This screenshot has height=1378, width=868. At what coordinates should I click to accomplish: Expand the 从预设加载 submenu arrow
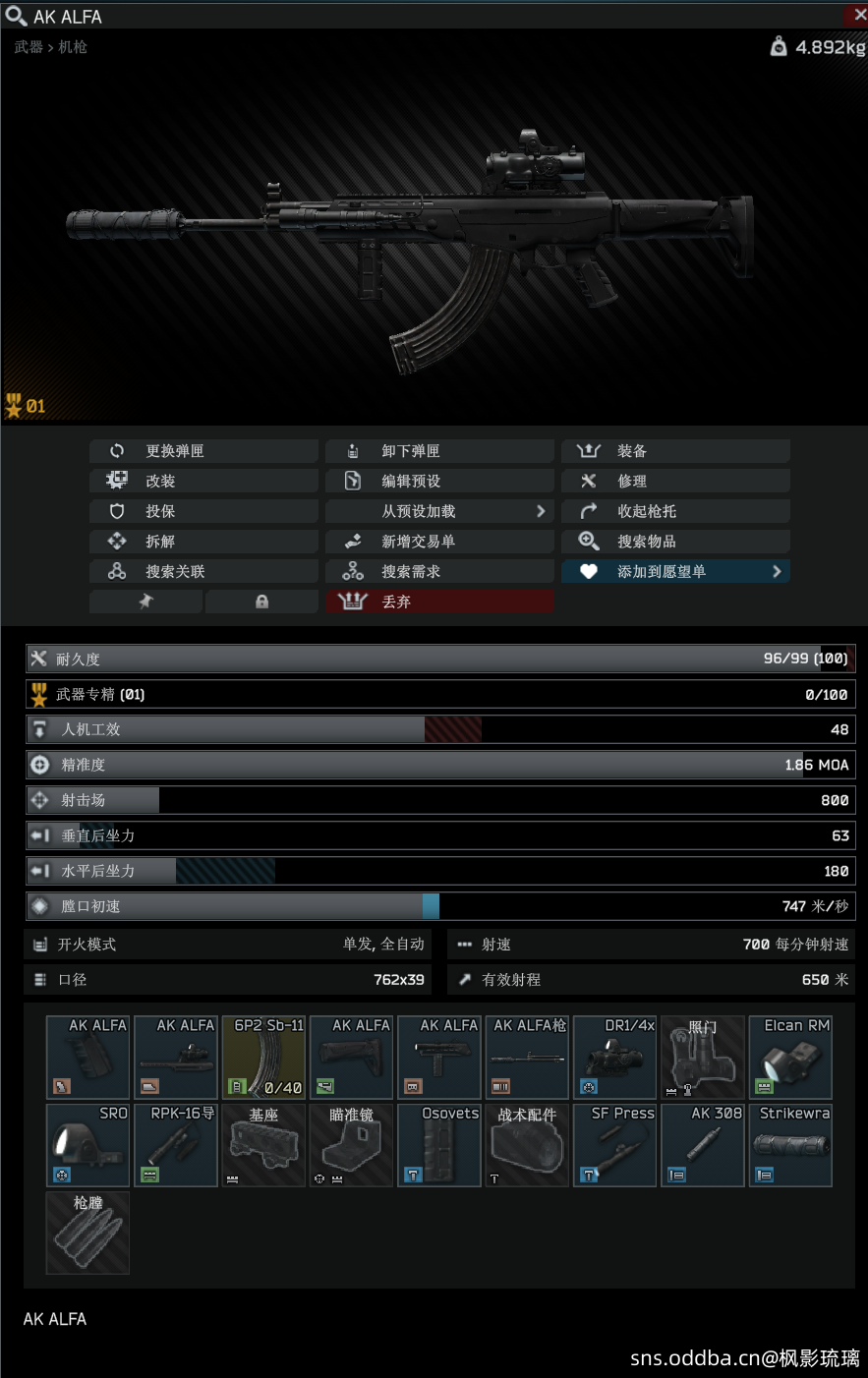coord(540,511)
